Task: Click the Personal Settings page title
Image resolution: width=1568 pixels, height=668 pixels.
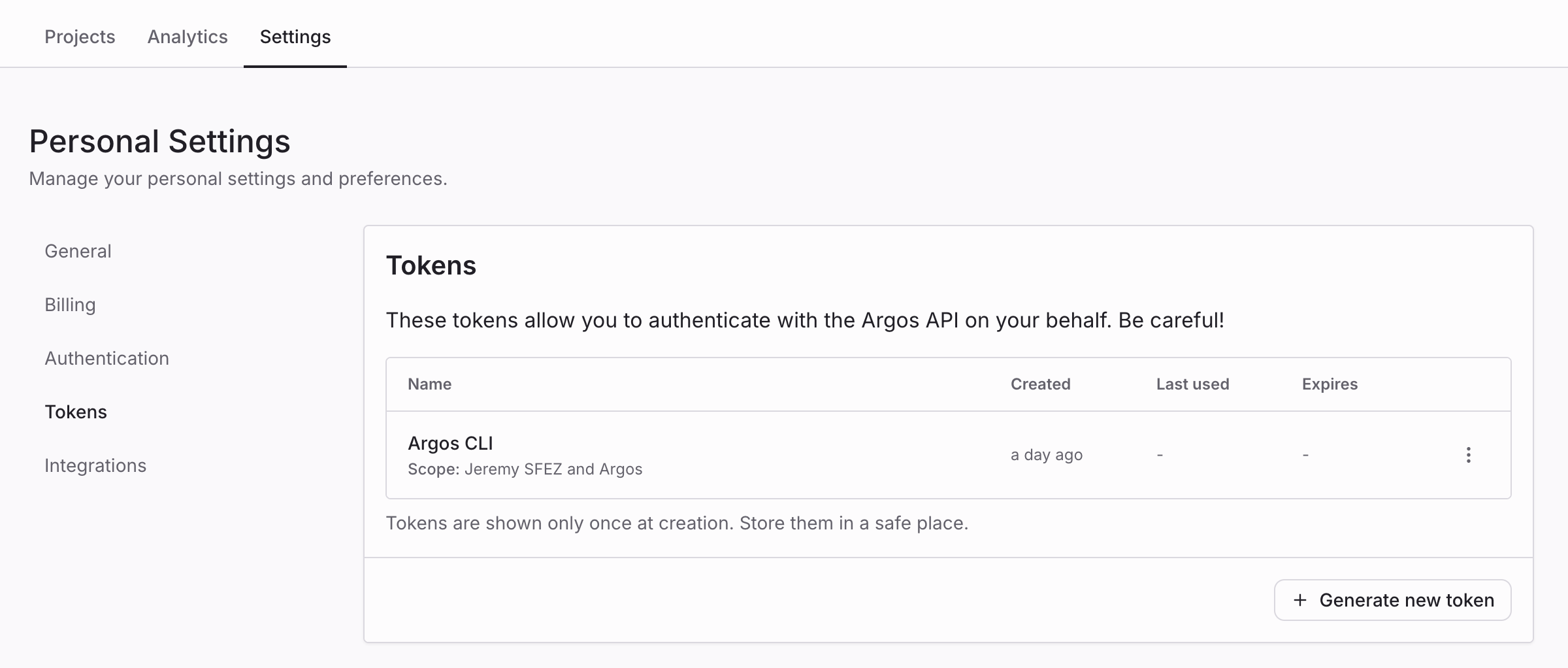Action: tap(159, 141)
